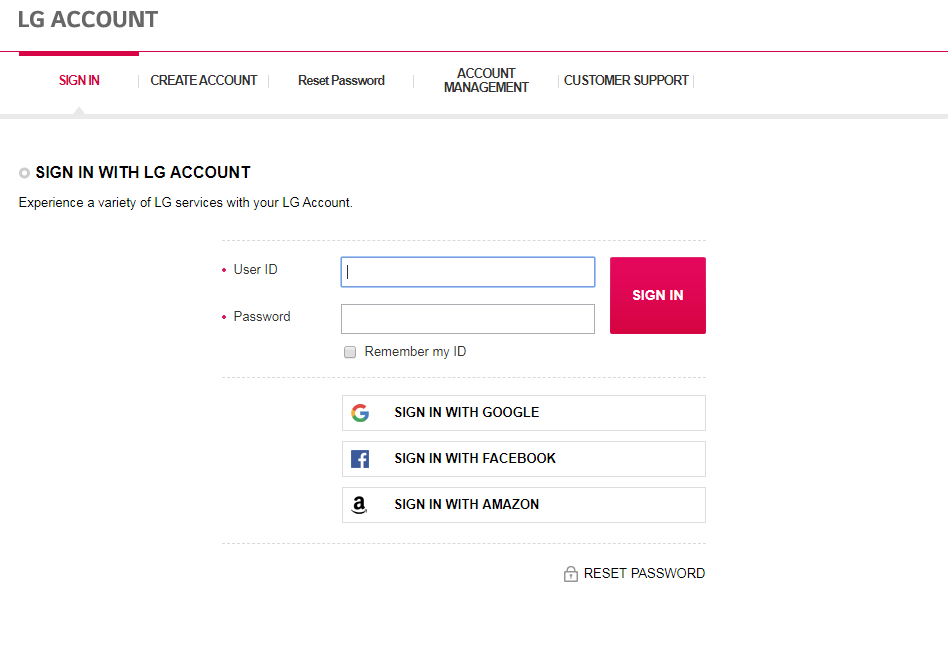Image resolution: width=948 pixels, height=661 pixels.
Task: Go to the Reset Password tab
Action: click(341, 80)
